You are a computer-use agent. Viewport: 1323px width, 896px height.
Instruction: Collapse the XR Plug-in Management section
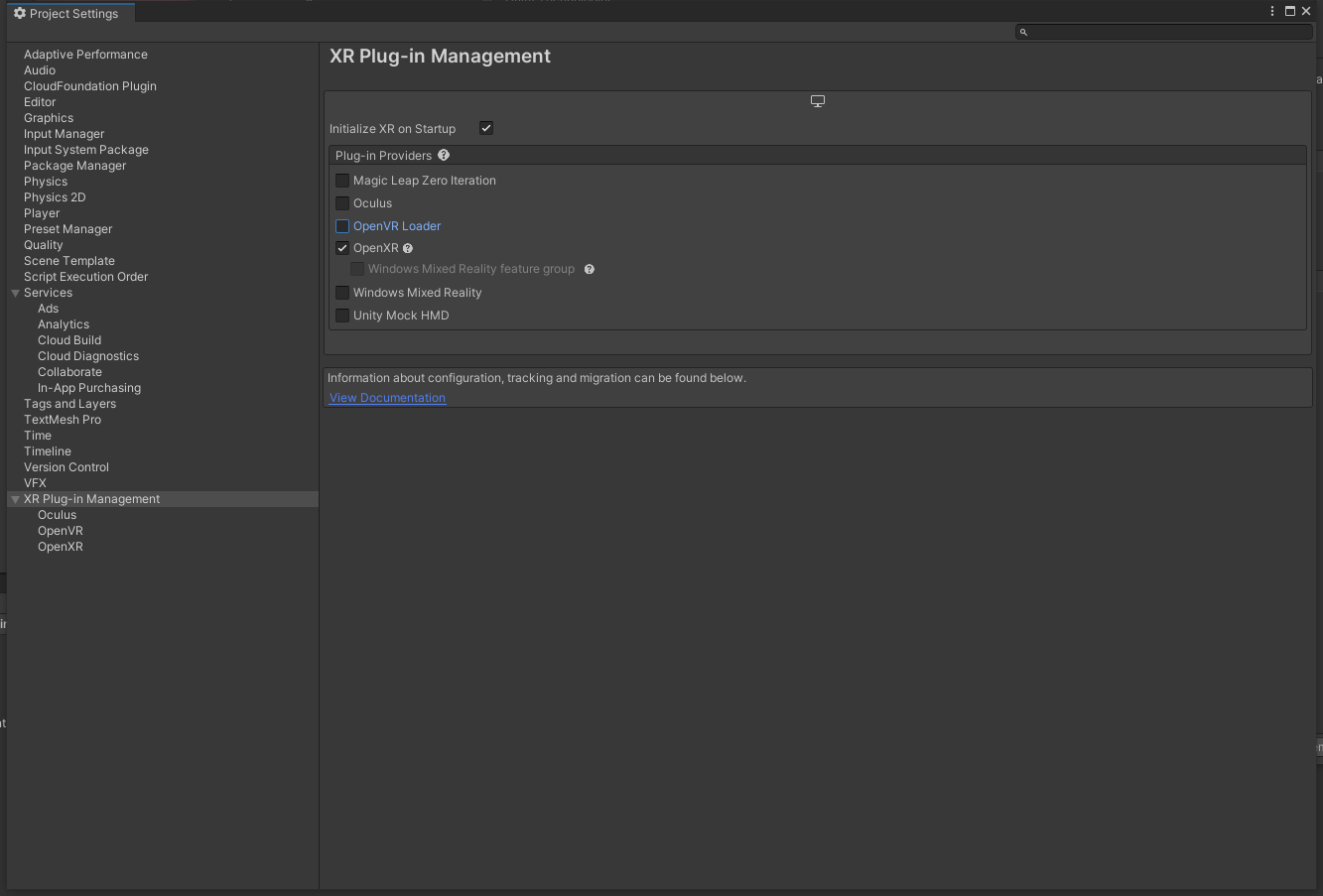16,499
